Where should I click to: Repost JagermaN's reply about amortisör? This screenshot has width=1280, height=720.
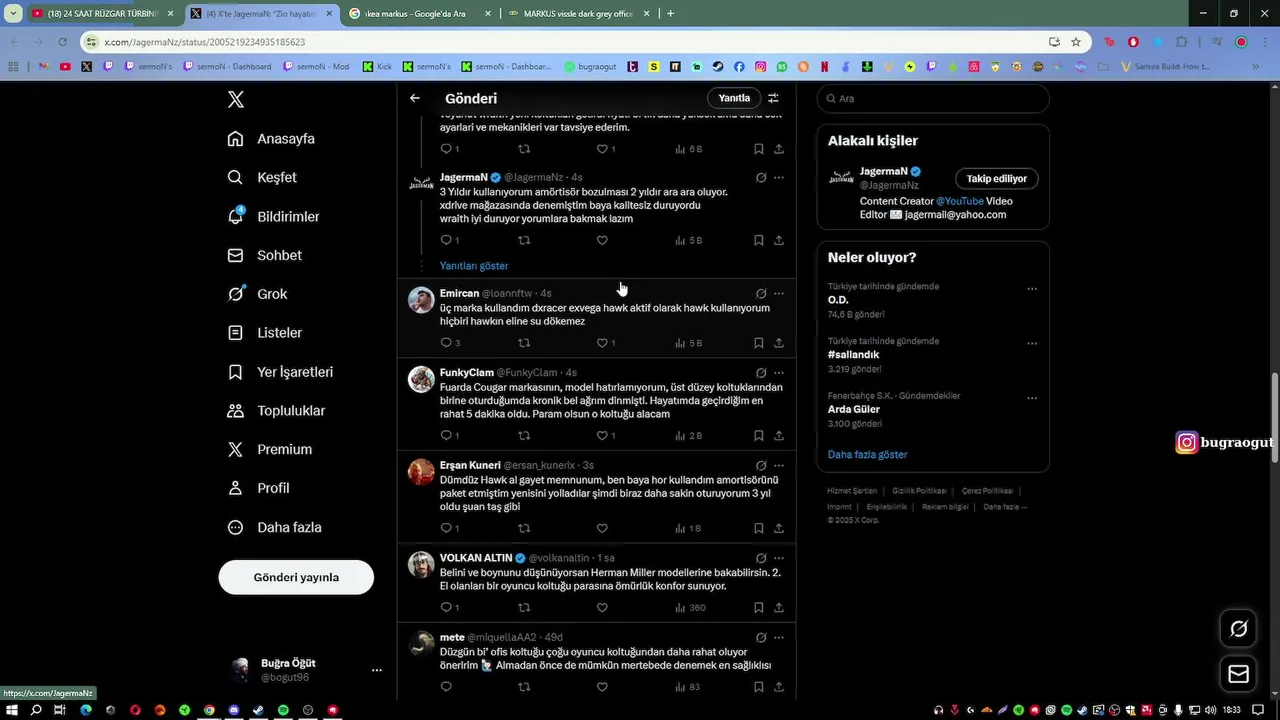(524, 240)
